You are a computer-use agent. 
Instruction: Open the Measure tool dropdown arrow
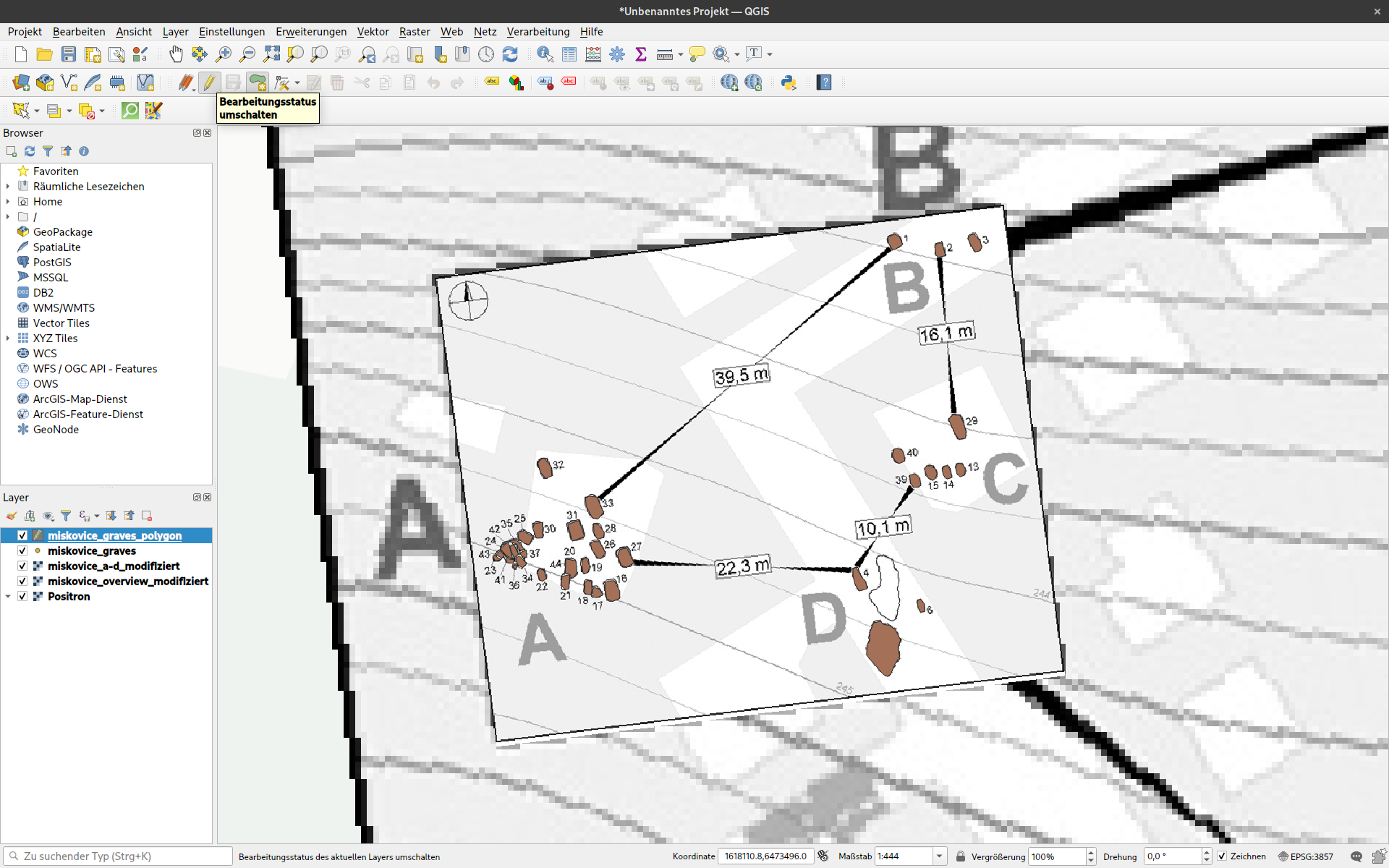[x=681, y=54]
